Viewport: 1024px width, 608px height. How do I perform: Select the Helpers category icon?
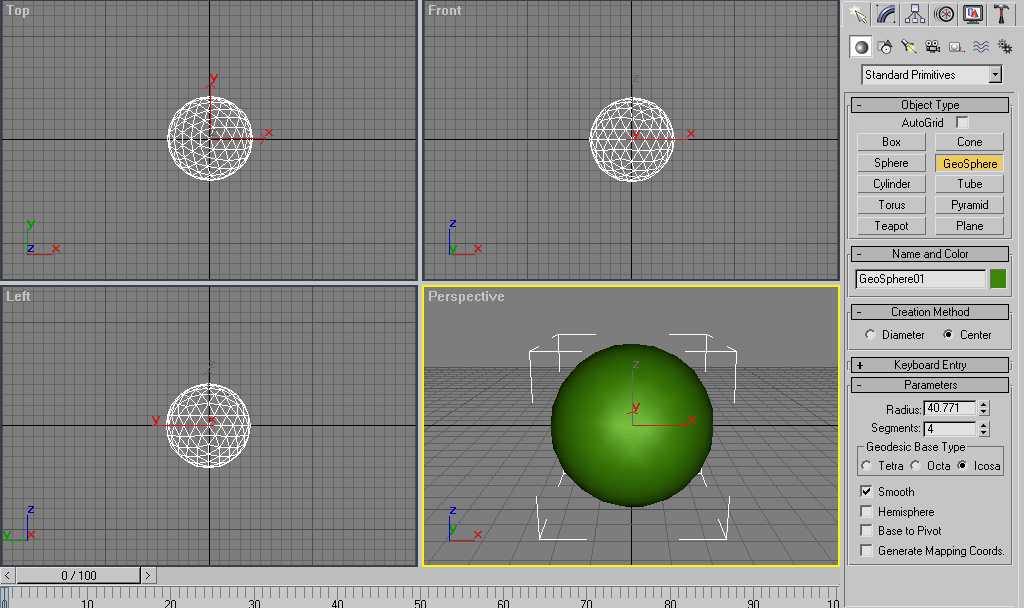957,47
